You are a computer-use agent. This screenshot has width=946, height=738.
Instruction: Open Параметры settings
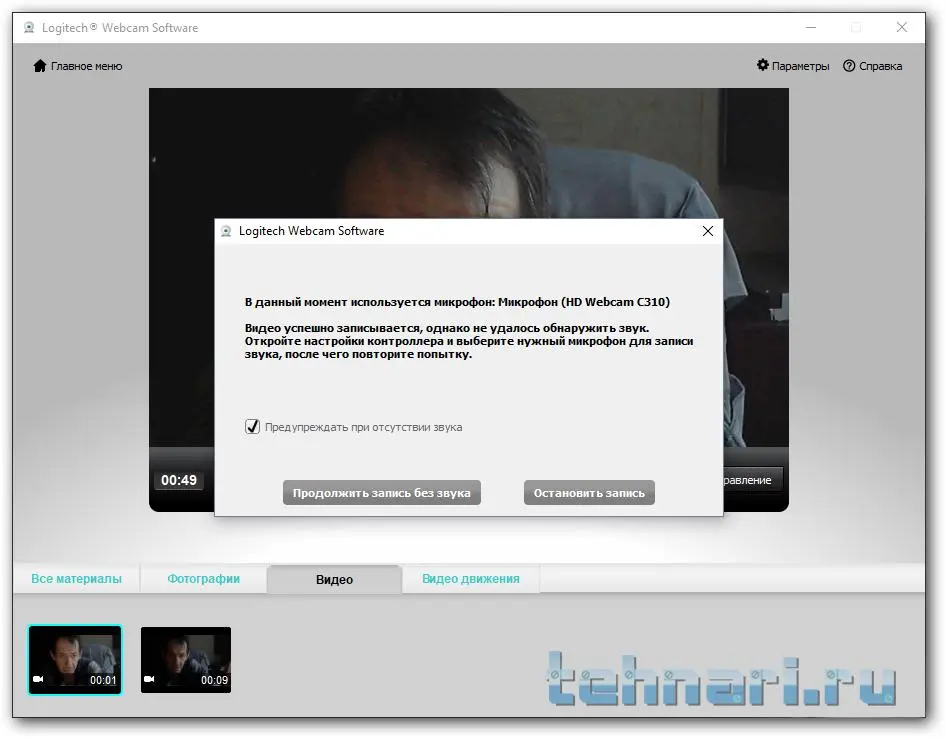click(793, 66)
